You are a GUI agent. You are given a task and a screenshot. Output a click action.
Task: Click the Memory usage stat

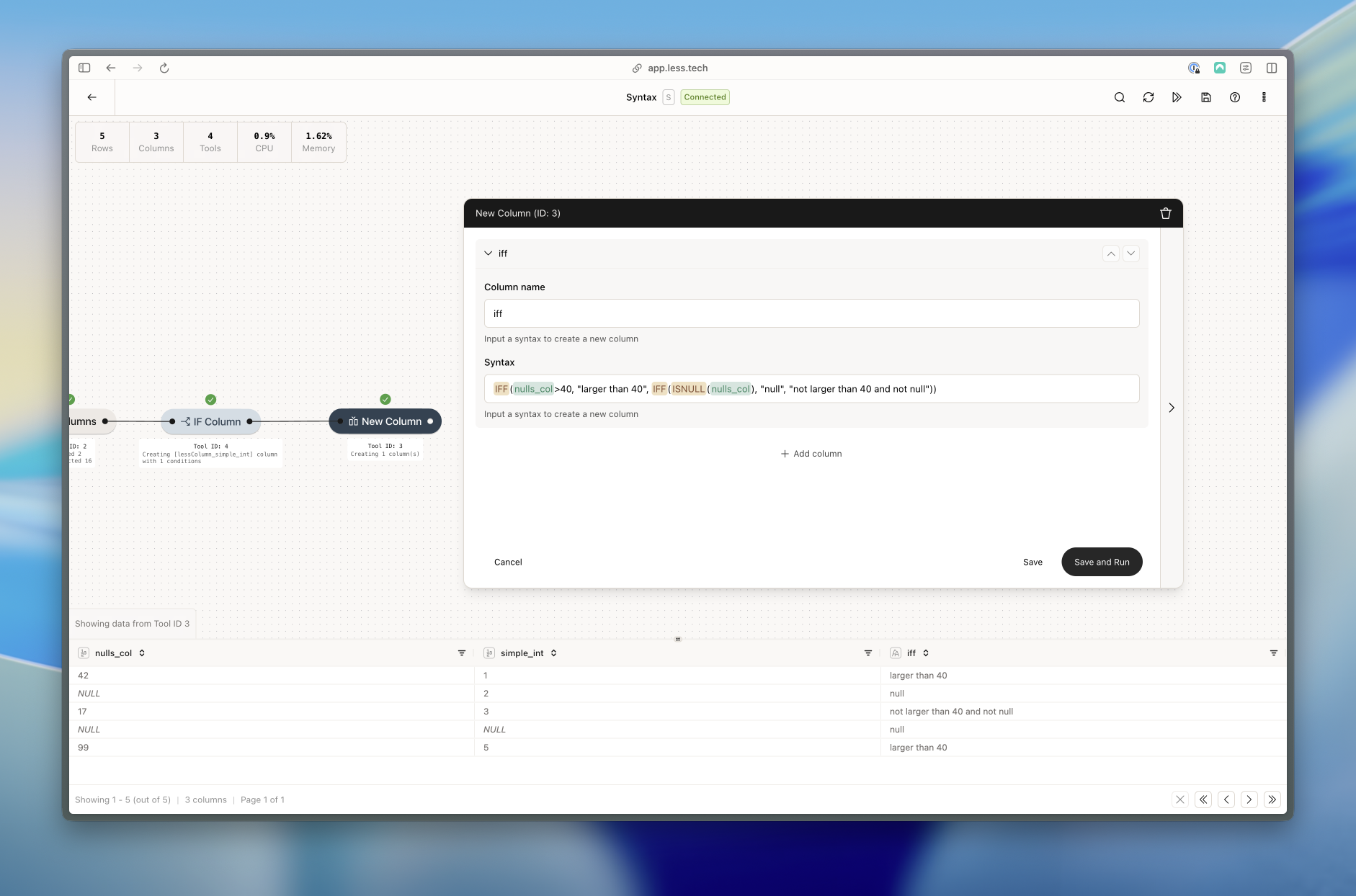pyautogui.click(x=318, y=142)
